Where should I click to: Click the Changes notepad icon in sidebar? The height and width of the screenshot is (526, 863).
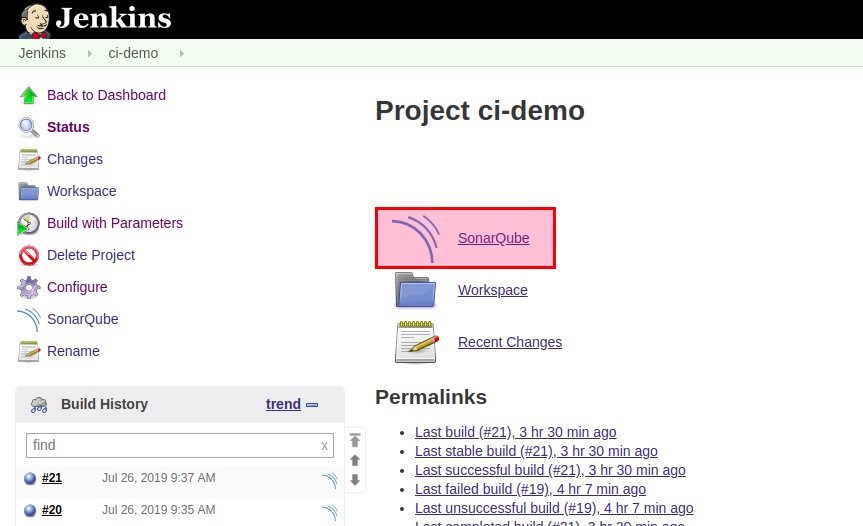pyautogui.click(x=29, y=159)
